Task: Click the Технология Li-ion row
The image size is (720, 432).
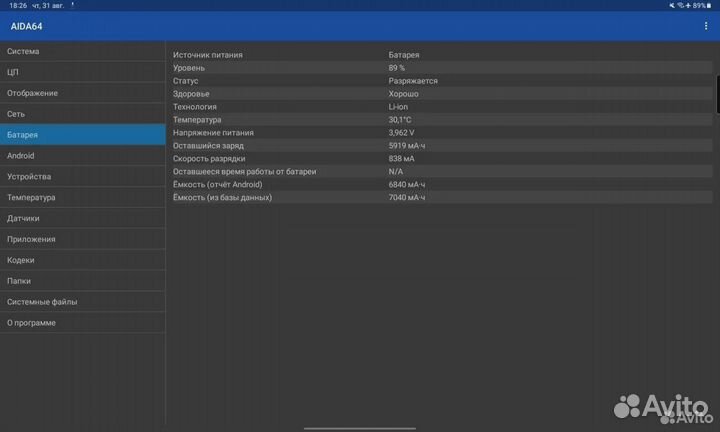Action: coord(442,107)
